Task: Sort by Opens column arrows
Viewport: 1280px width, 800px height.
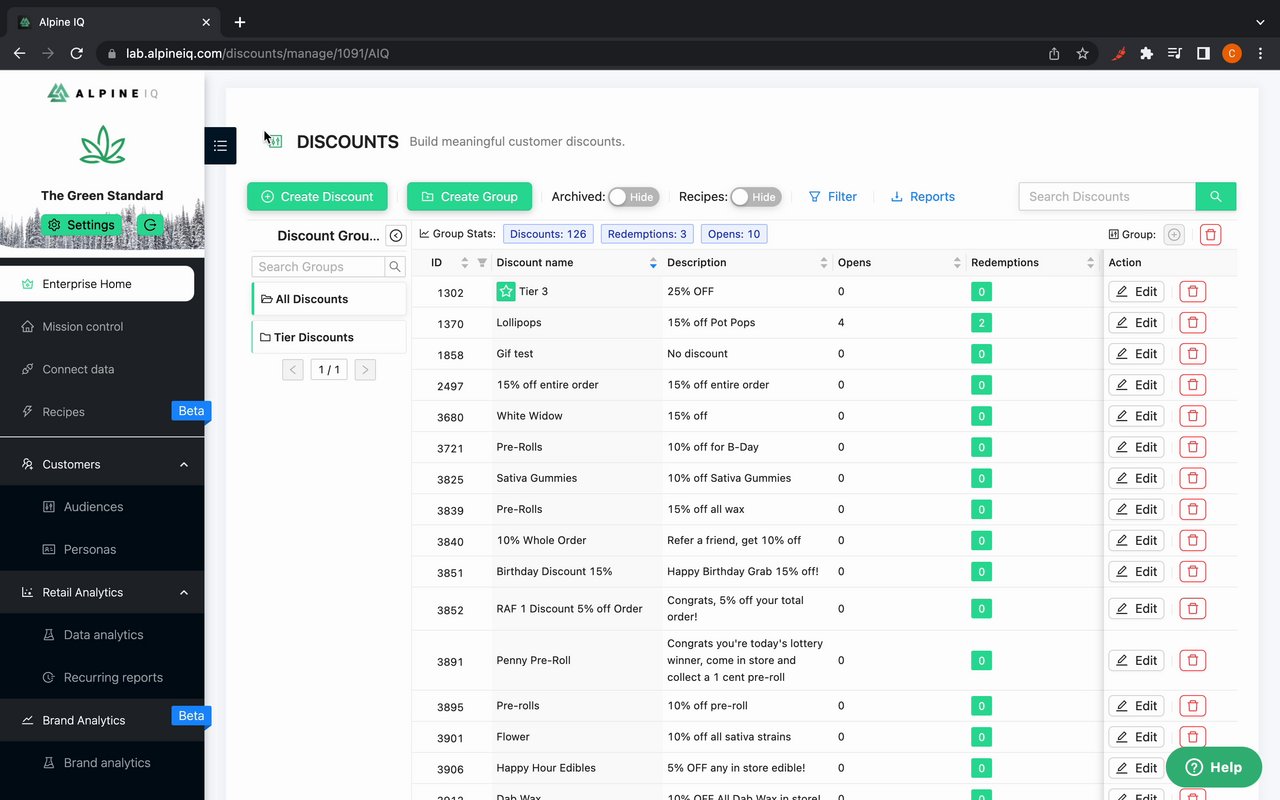Action: click(x=957, y=263)
